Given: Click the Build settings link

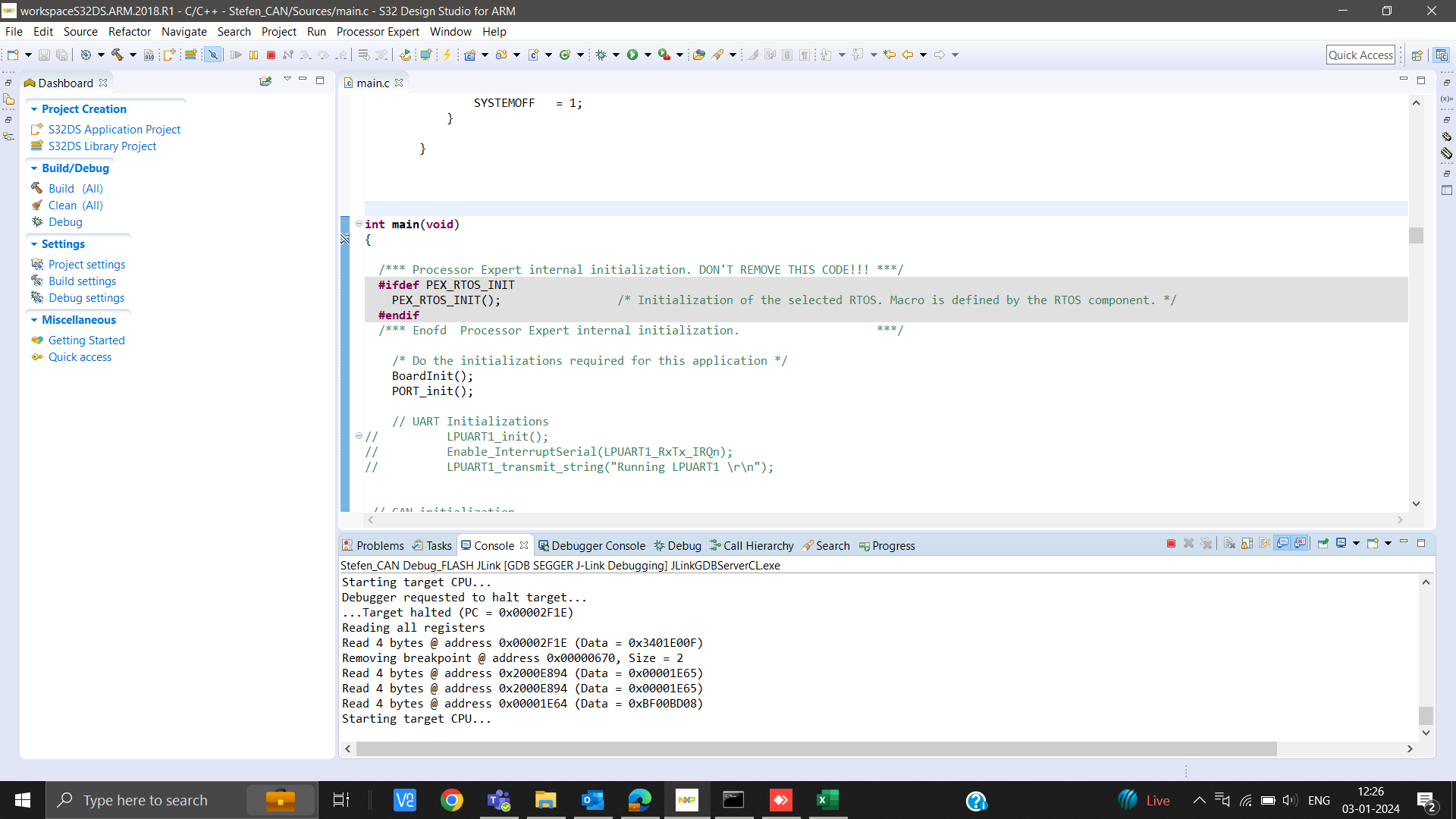Looking at the screenshot, I should click(x=82, y=281).
